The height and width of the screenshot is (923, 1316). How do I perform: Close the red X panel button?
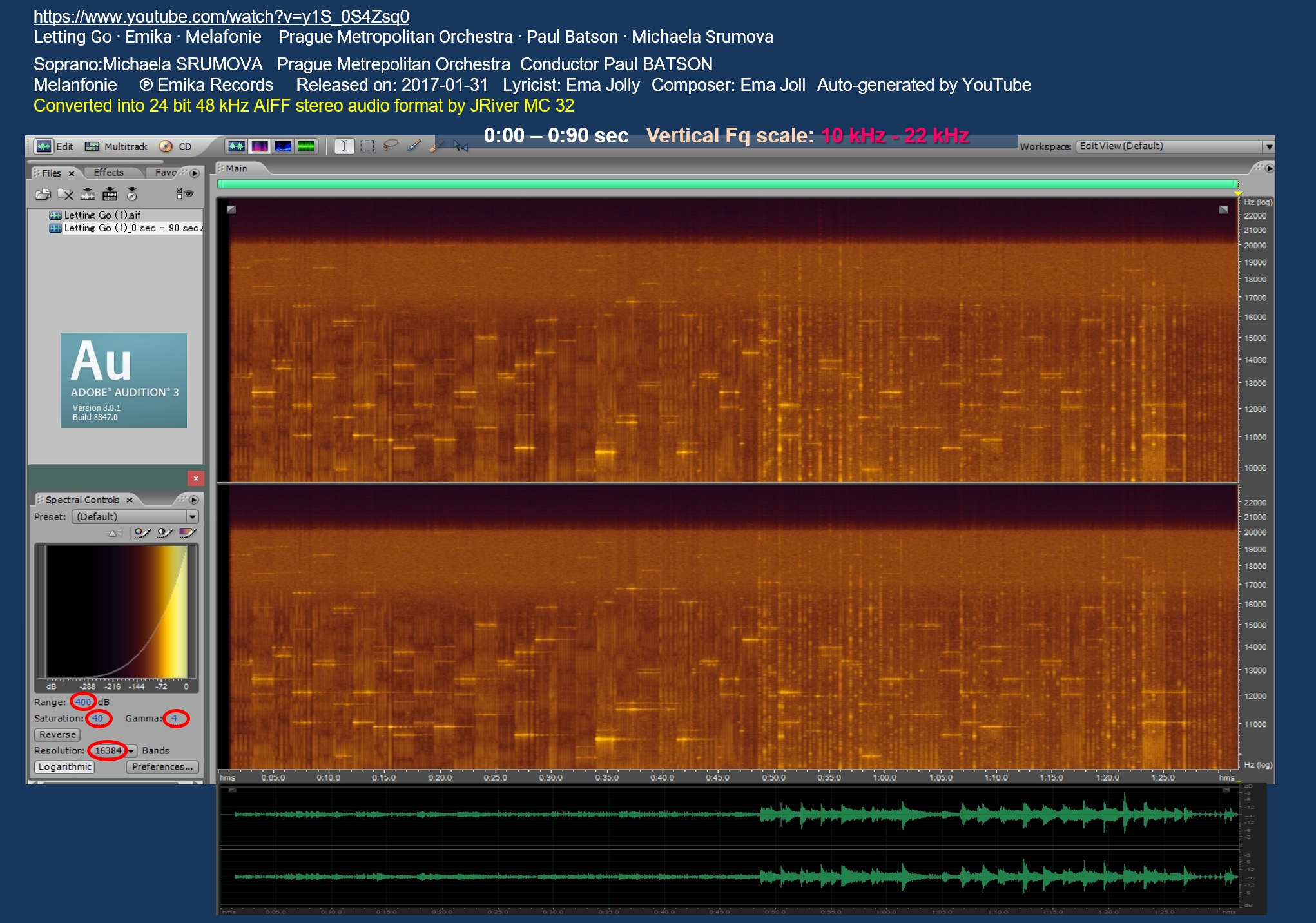click(x=196, y=478)
